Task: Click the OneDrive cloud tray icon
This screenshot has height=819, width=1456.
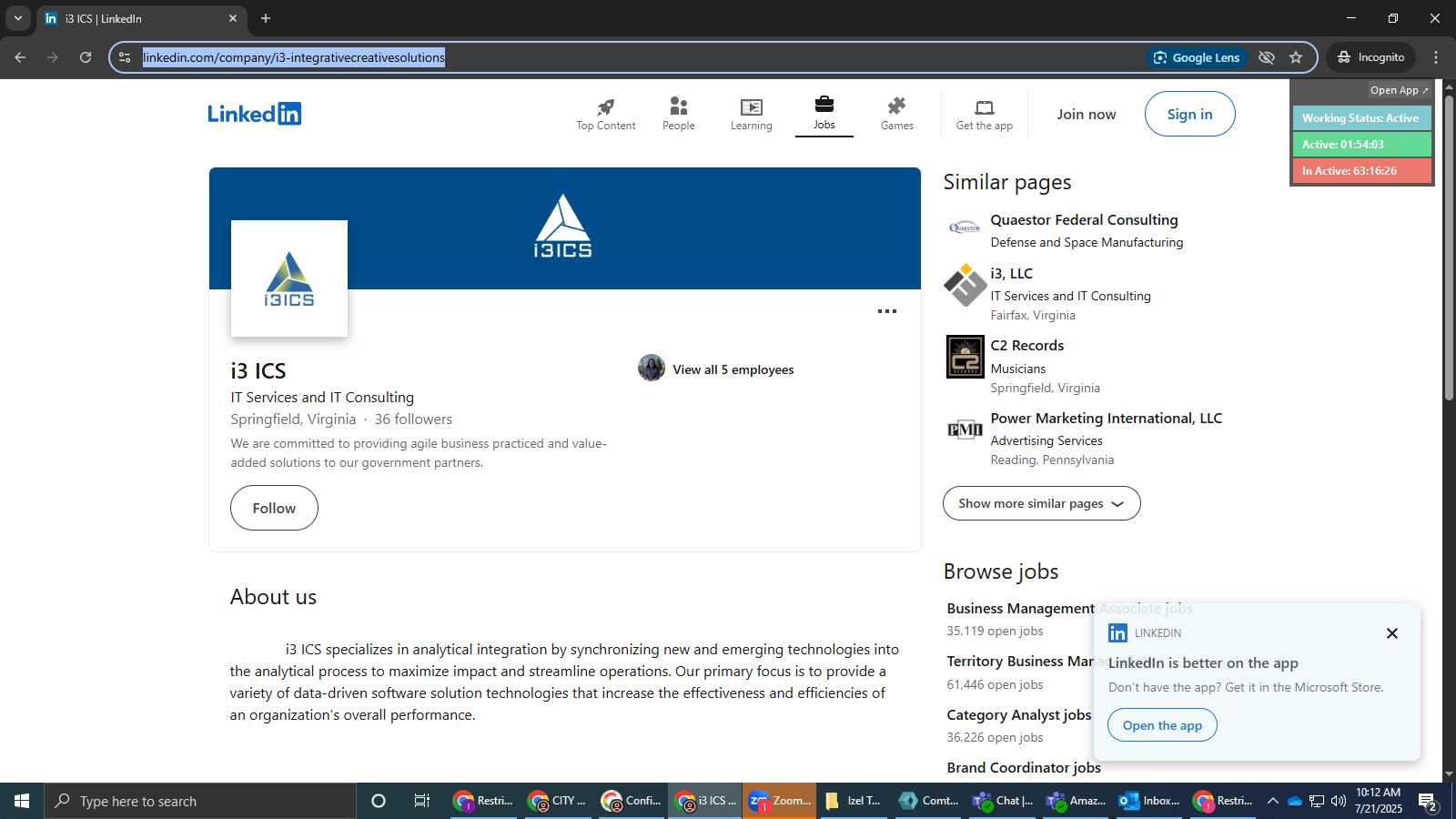Action: [1295, 801]
